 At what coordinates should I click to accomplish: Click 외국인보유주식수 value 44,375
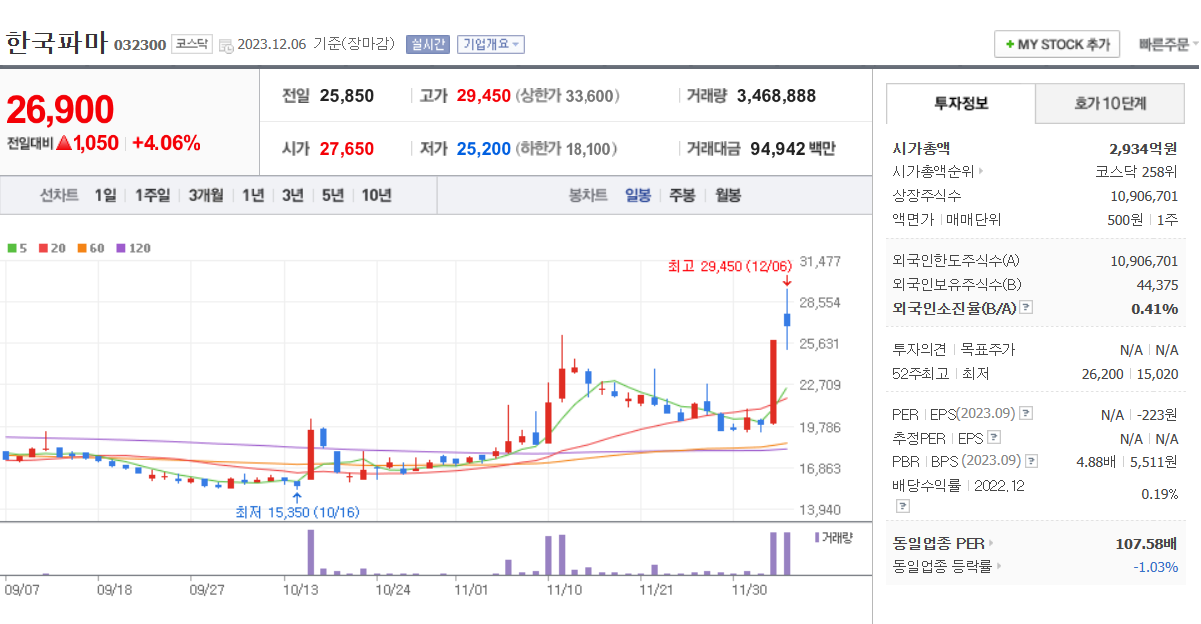point(1158,284)
